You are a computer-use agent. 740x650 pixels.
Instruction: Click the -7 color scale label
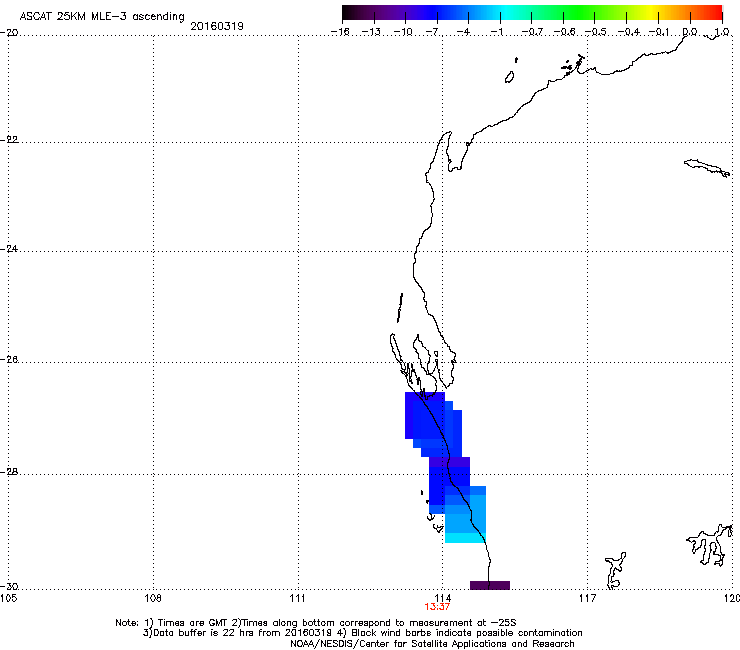[433, 32]
